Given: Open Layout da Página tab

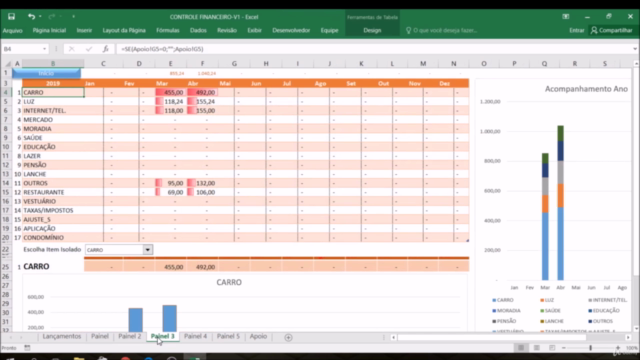Looking at the screenshot, I should click(x=124, y=30).
